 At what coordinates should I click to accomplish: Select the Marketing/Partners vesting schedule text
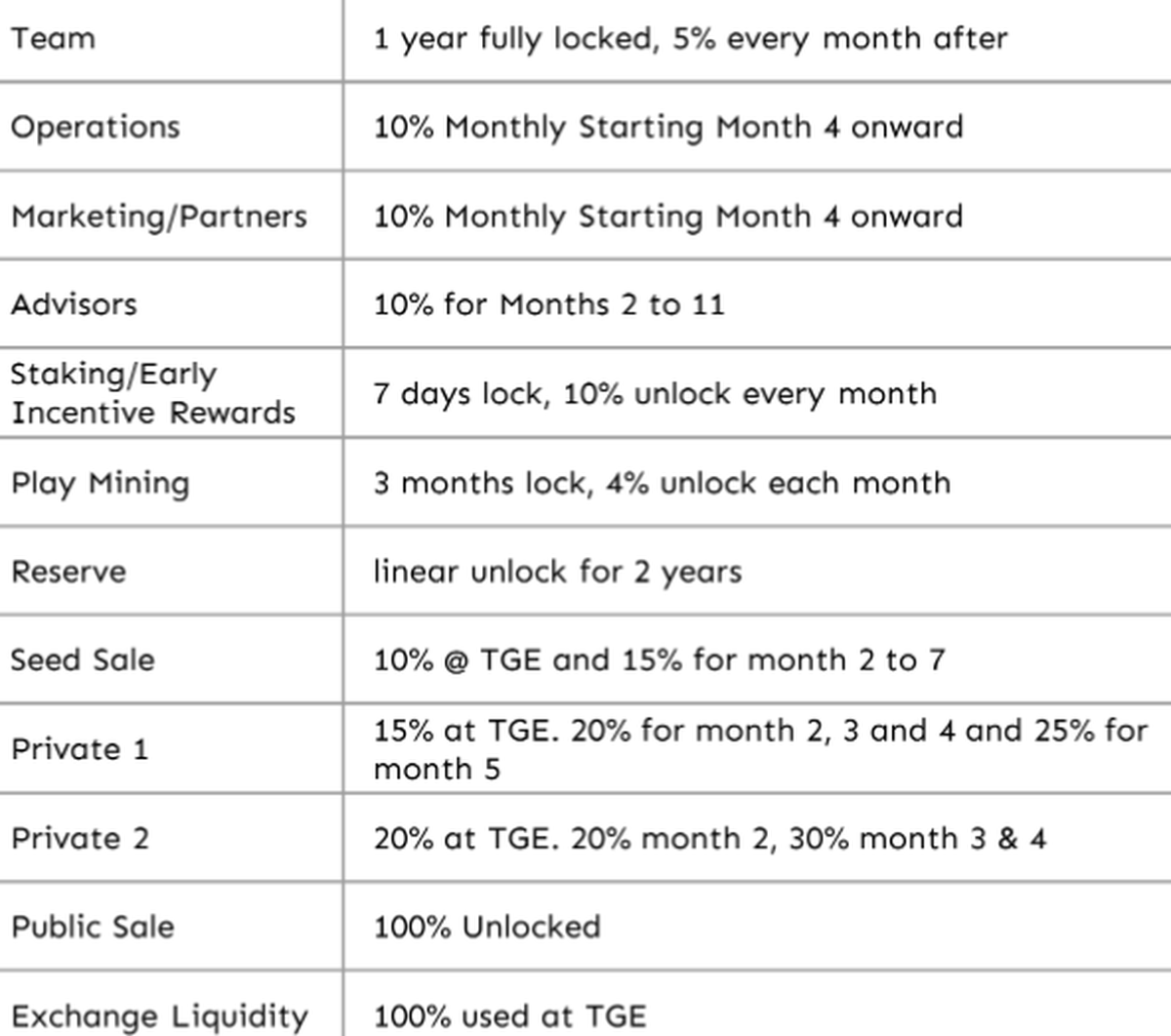coord(668,216)
